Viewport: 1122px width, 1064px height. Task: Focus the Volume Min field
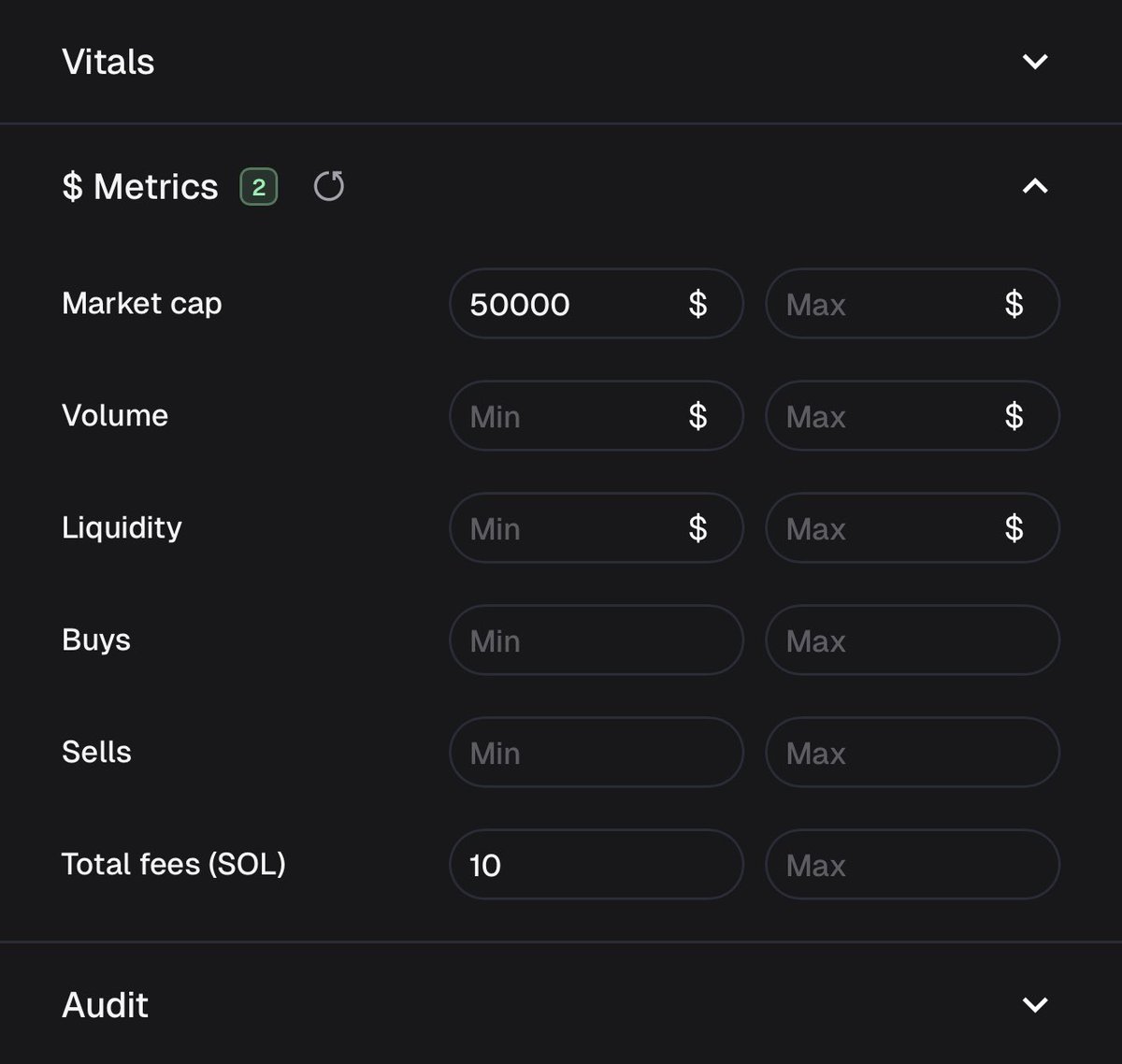click(597, 416)
